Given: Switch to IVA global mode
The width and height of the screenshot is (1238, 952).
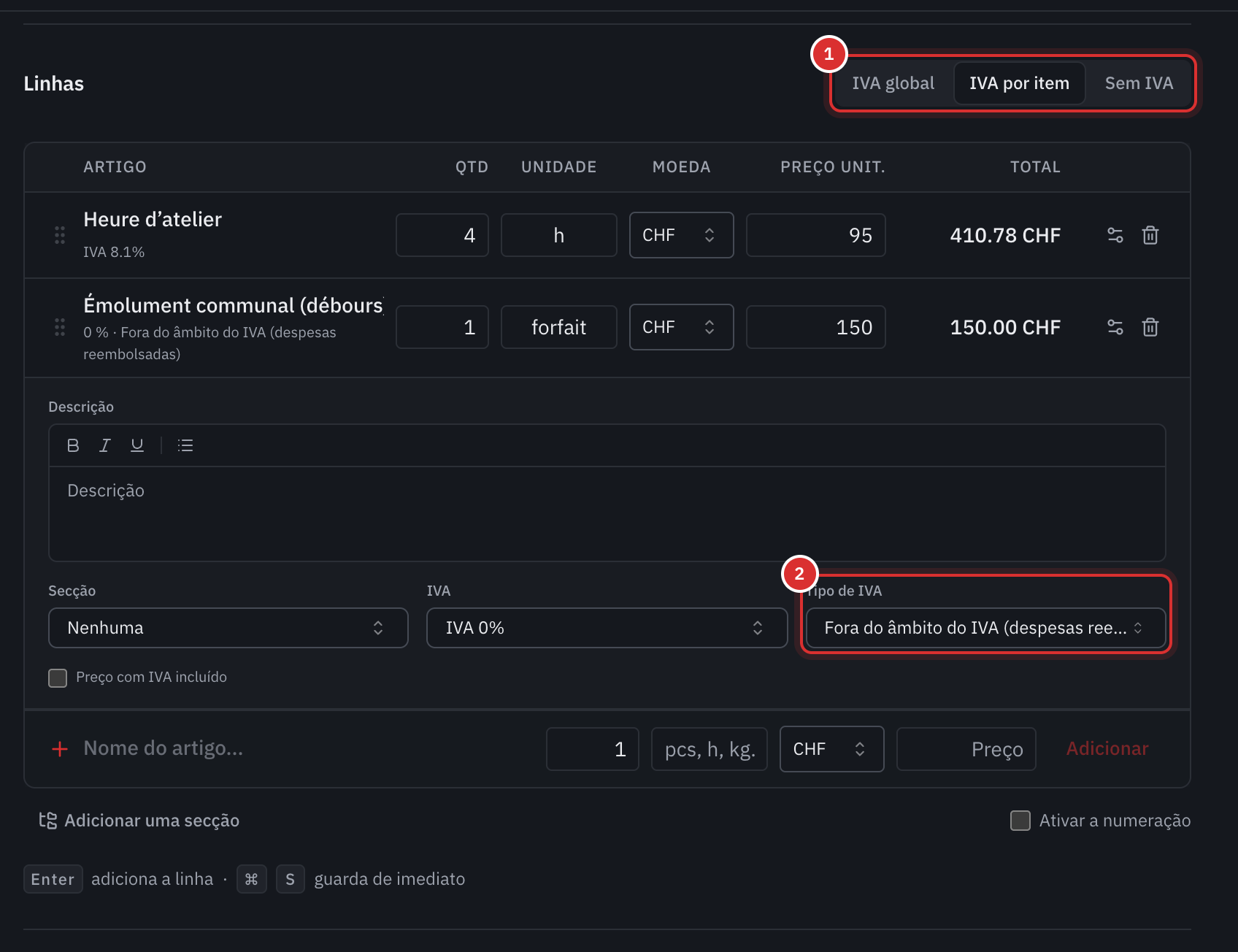Looking at the screenshot, I should pos(893,83).
